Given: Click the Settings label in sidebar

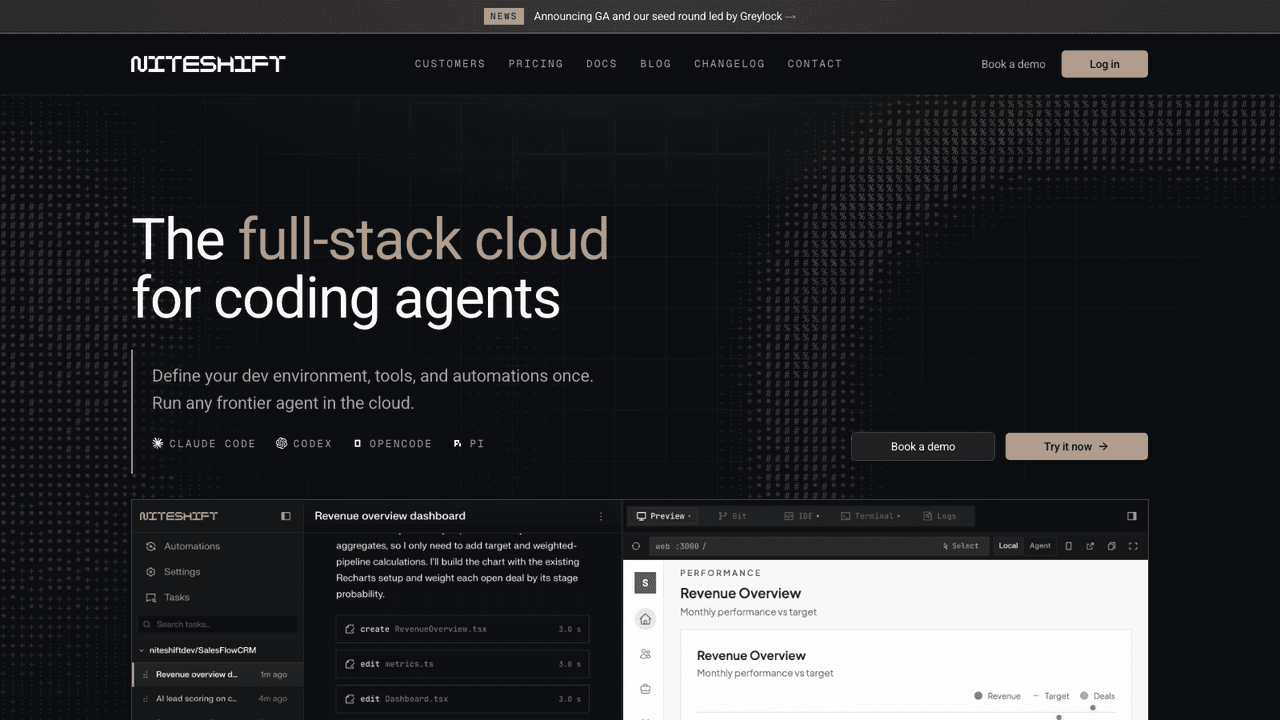Looking at the screenshot, I should [182, 572].
